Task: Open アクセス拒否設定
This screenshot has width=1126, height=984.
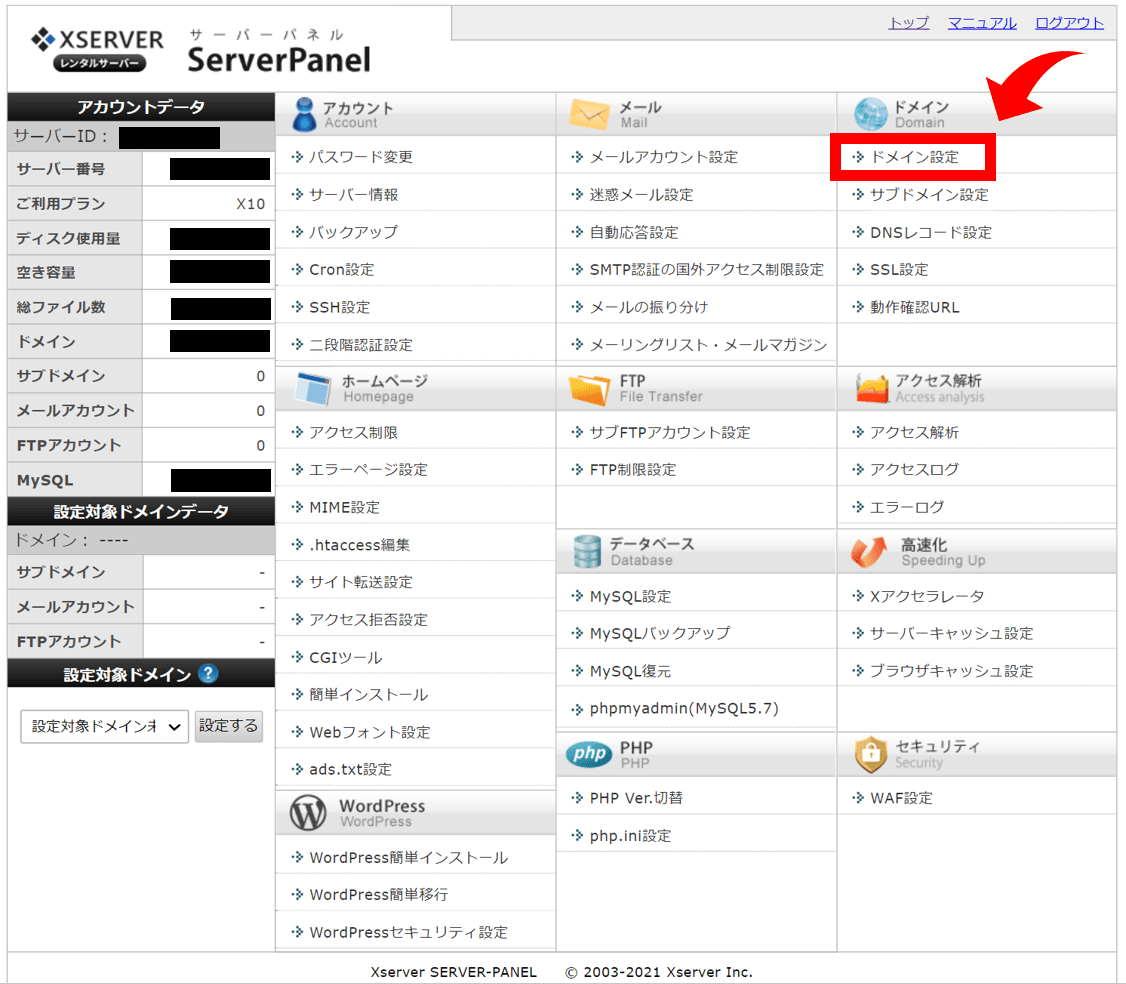Action: pos(368,620)
